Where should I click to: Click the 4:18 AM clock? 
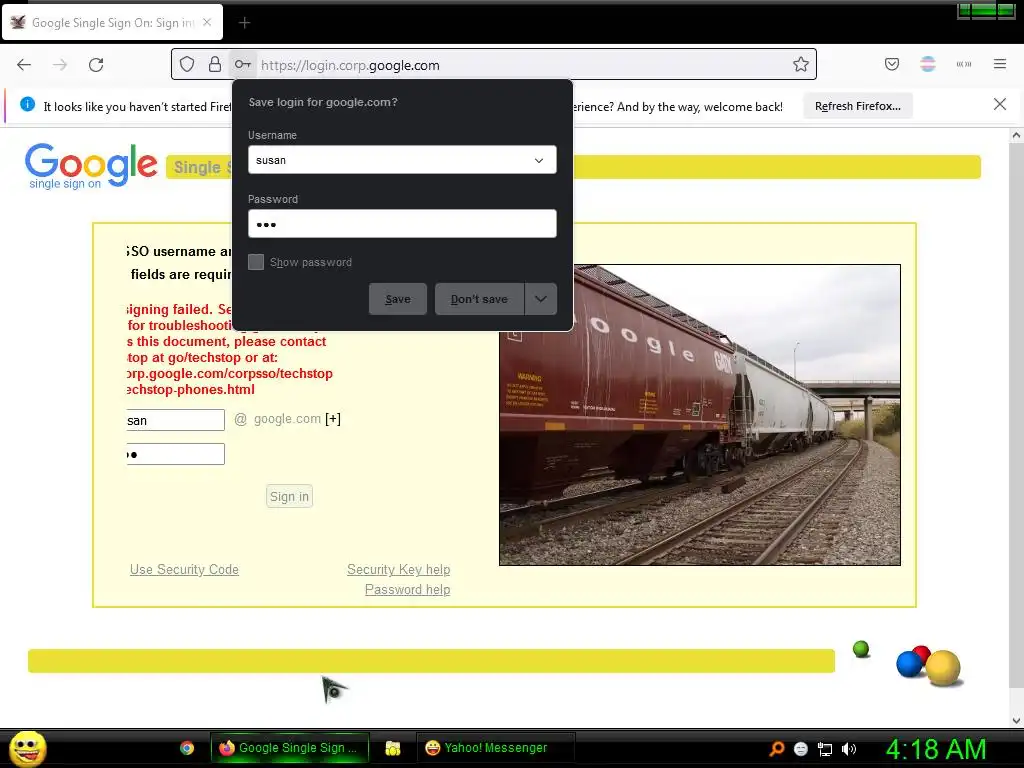(936, 749)
